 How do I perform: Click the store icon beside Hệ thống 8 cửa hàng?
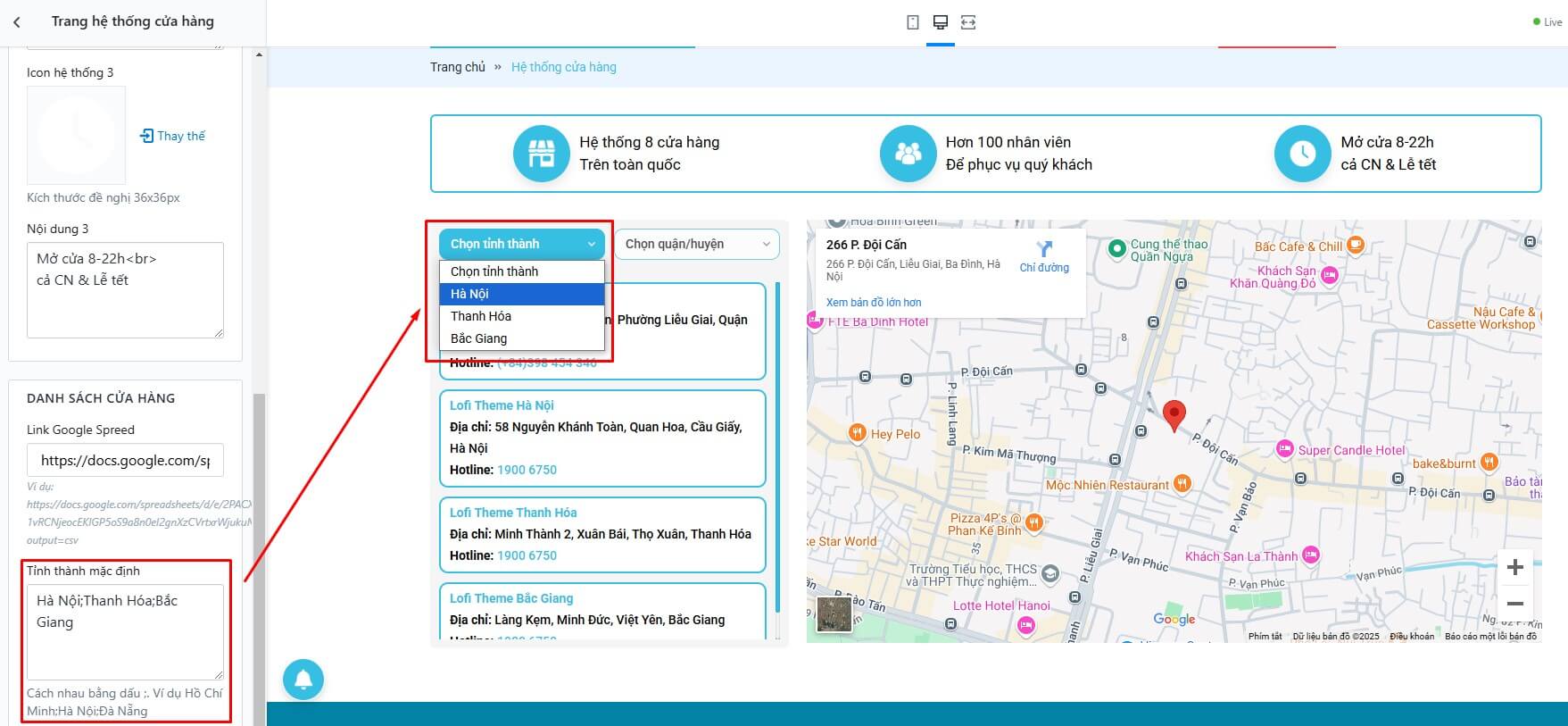[x=541, y=154]
